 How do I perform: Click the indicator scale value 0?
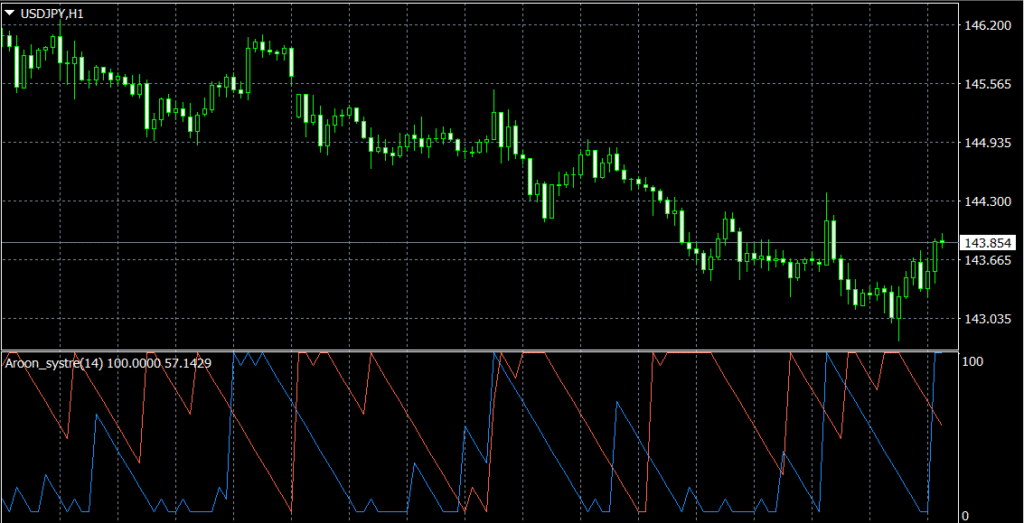click(x=967, y=516)
